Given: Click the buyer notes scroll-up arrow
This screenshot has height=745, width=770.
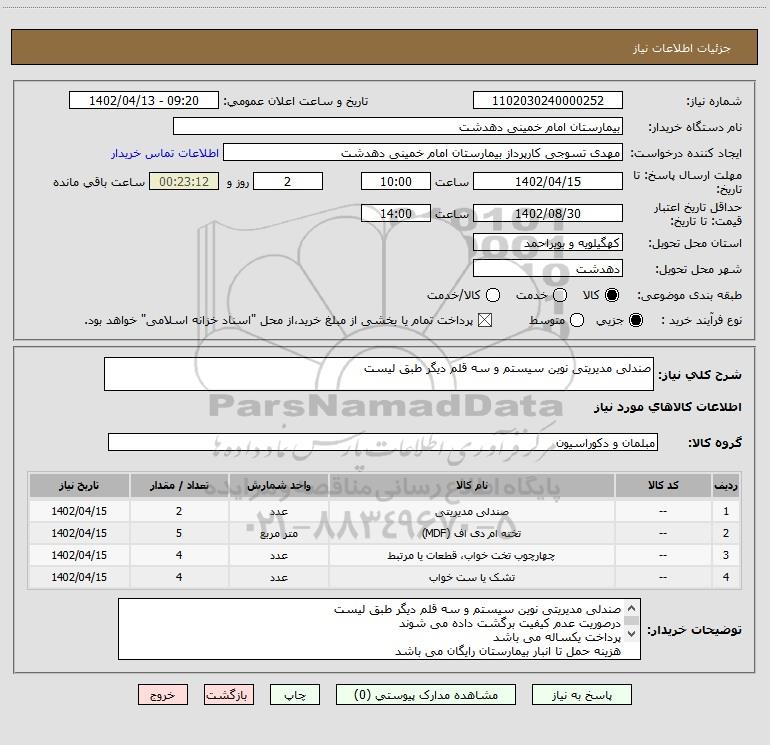Looking at the screenshot, I should click(632, 608).
